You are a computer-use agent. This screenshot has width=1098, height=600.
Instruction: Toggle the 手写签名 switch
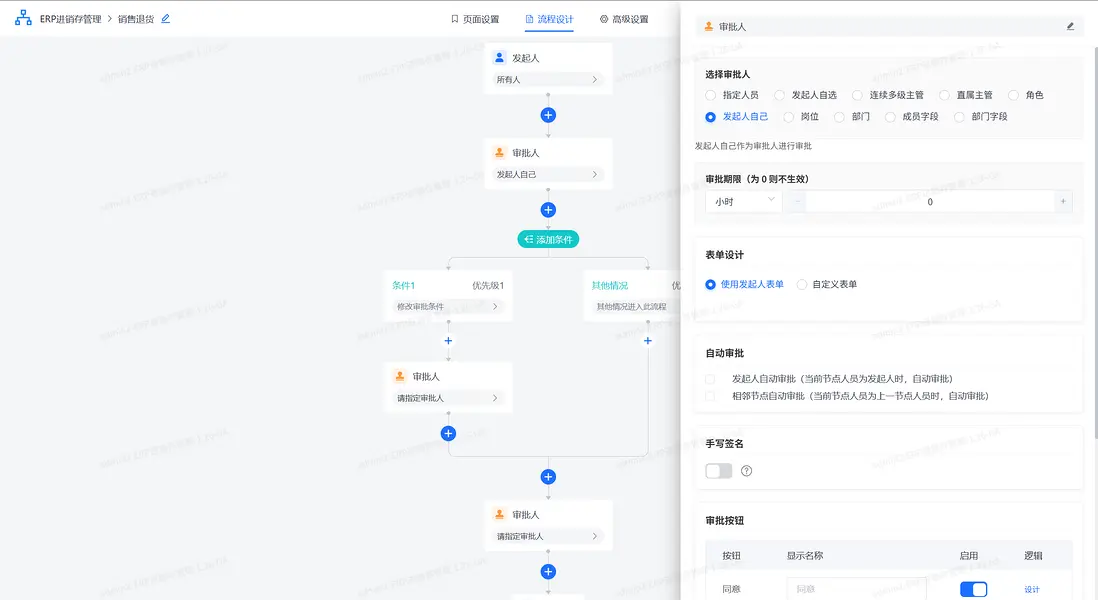718,471
